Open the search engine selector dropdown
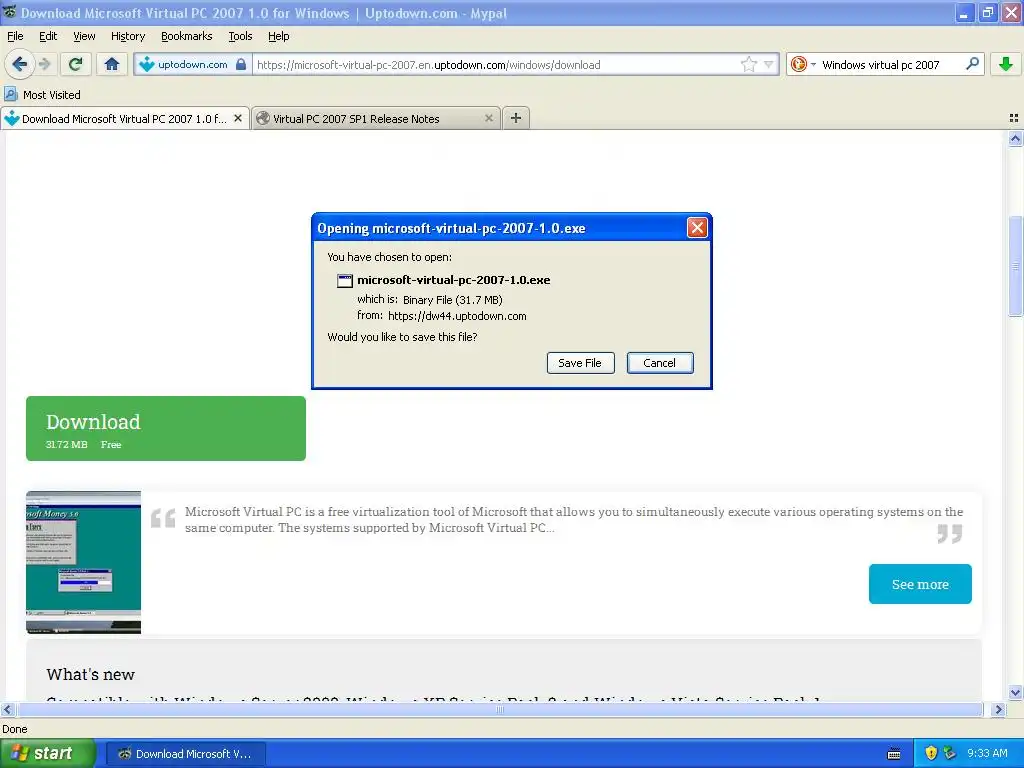The width and height of the screenshot is (1024, 768). coord(803,64)
